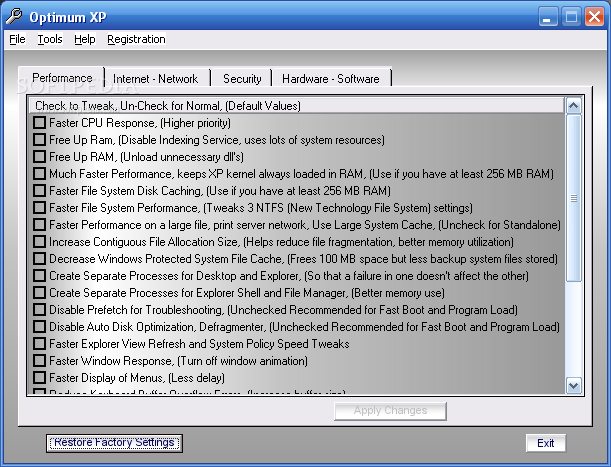Open the Registration menu
This screenshot has width=611, height=467.
pyautogui.click(x=136, y=39)
